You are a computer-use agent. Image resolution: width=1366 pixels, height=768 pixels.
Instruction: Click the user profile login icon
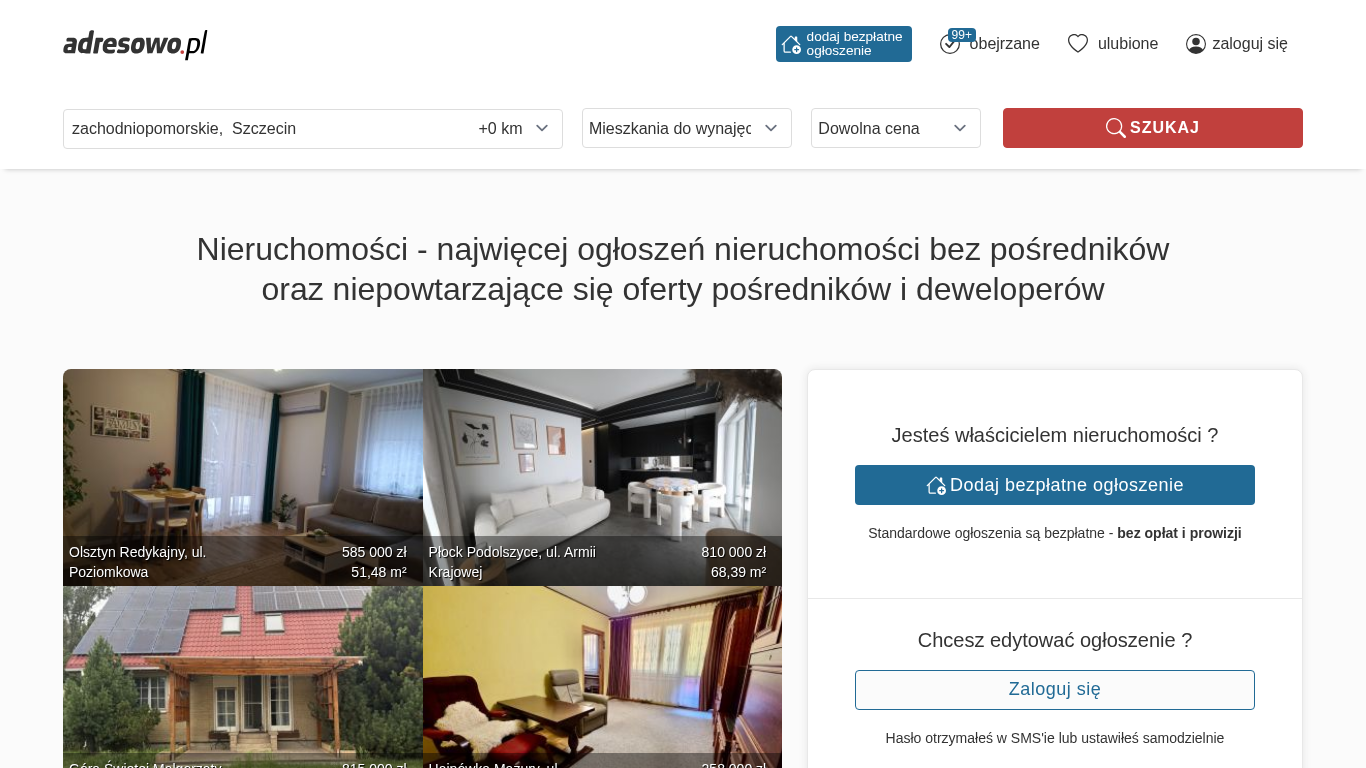click(x=1196, y=44)
